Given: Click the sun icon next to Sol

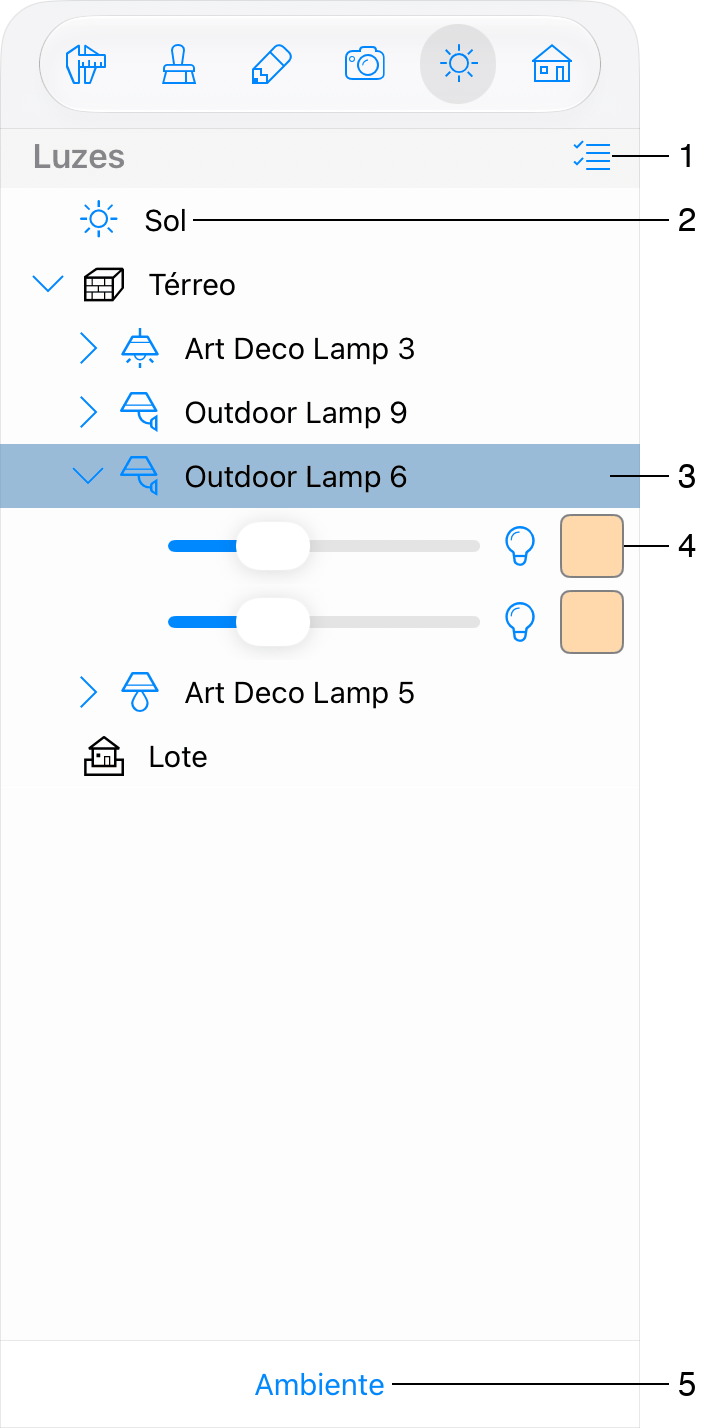Looking at the screenshot, I should click(98, 219).
